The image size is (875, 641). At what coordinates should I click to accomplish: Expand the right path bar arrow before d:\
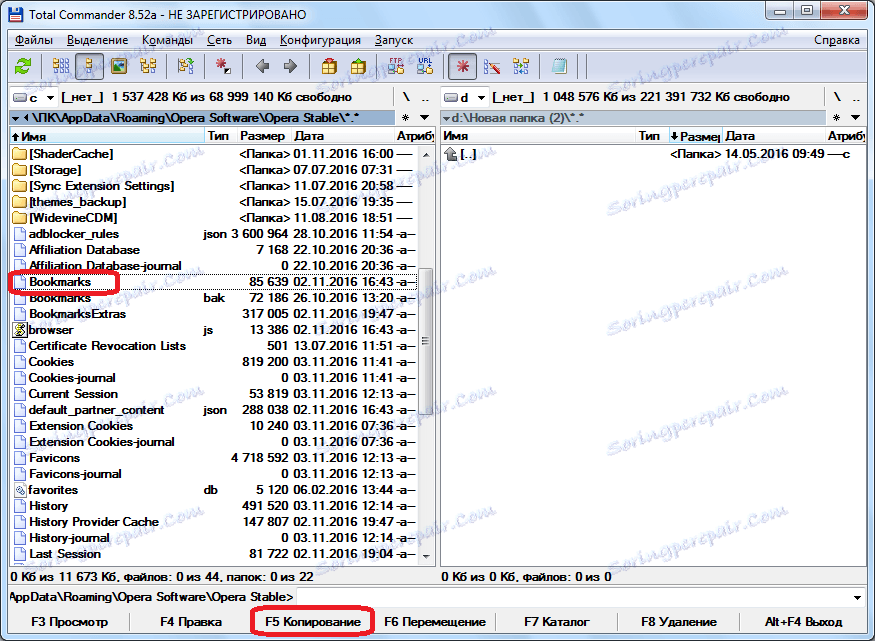(x=446, y=118)
